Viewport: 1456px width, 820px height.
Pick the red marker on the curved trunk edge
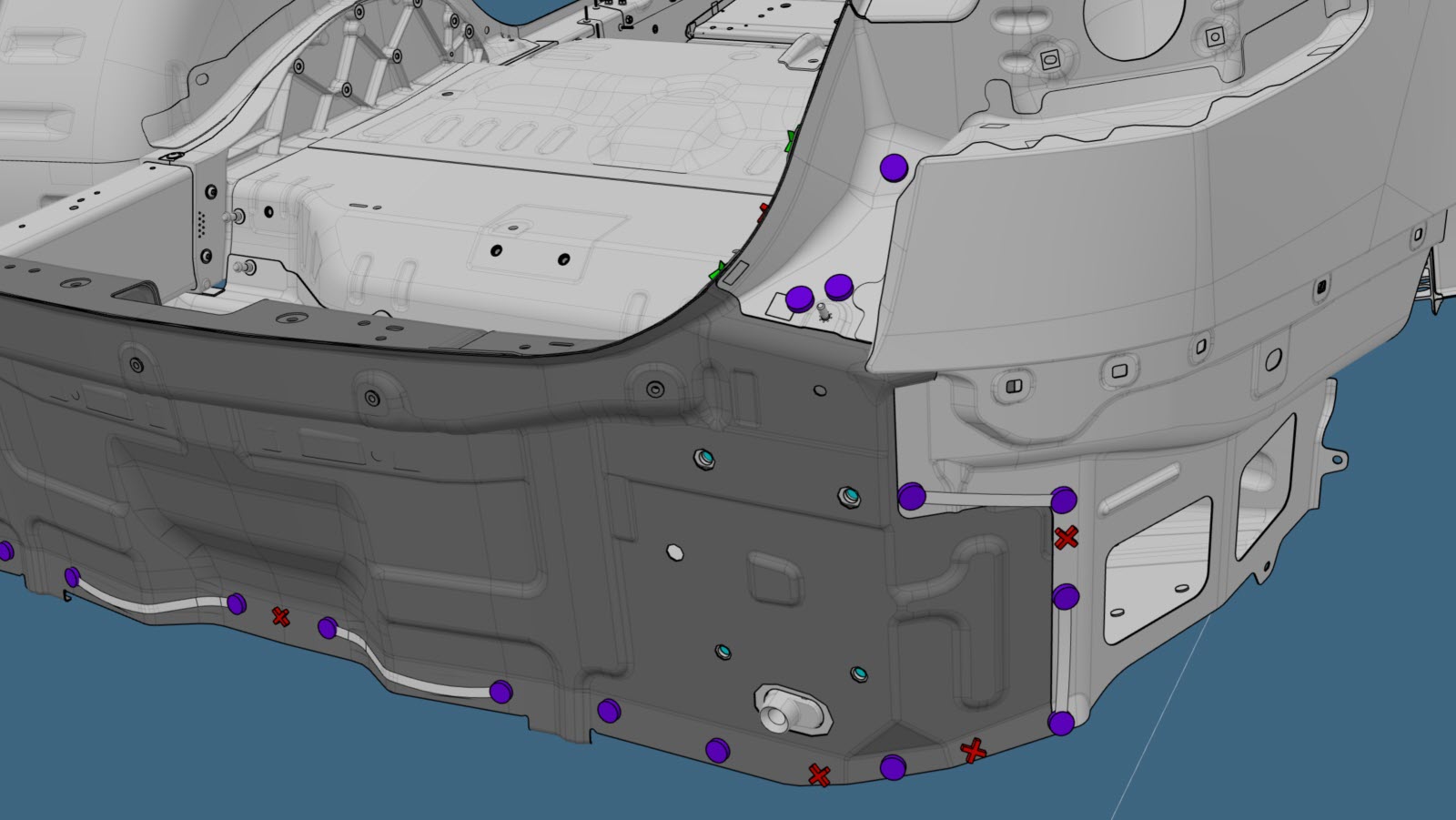[x=763, y=211]
